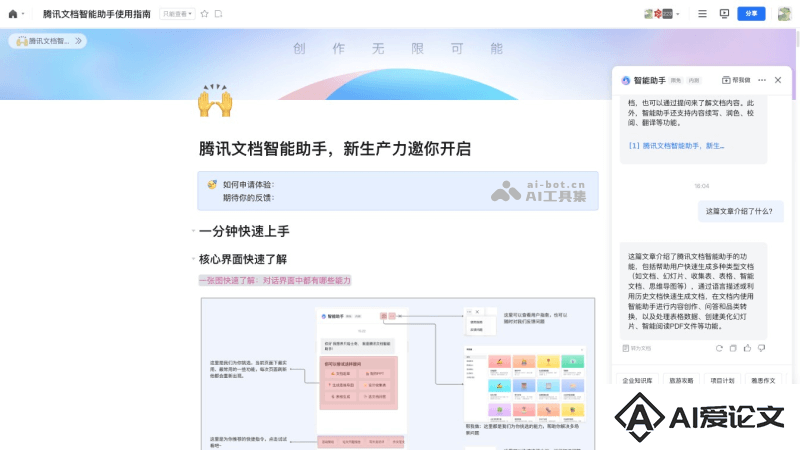Click the user message 这篇文章介绍了什么?
Image resolution: width=800 pixels, height=450 pixels.
coord(739,211)
